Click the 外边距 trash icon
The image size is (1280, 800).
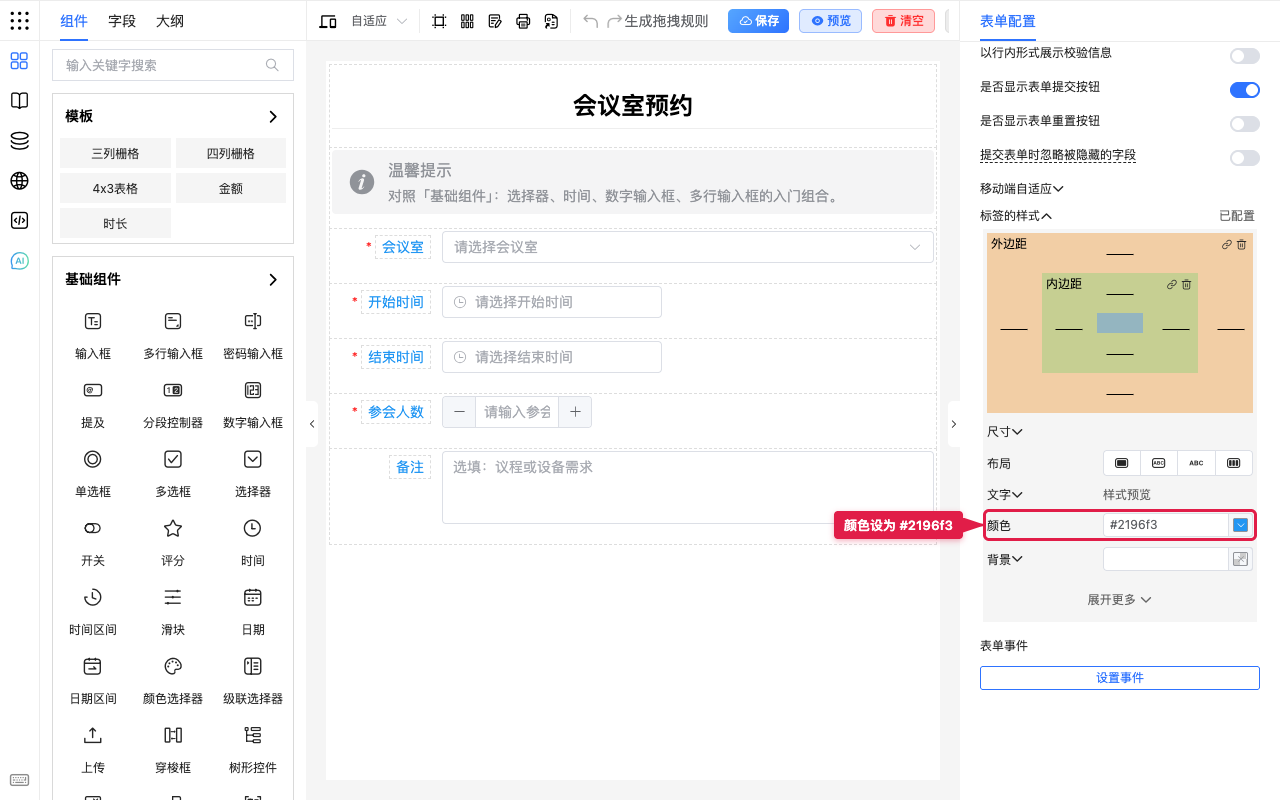[x=1241, y=244]
